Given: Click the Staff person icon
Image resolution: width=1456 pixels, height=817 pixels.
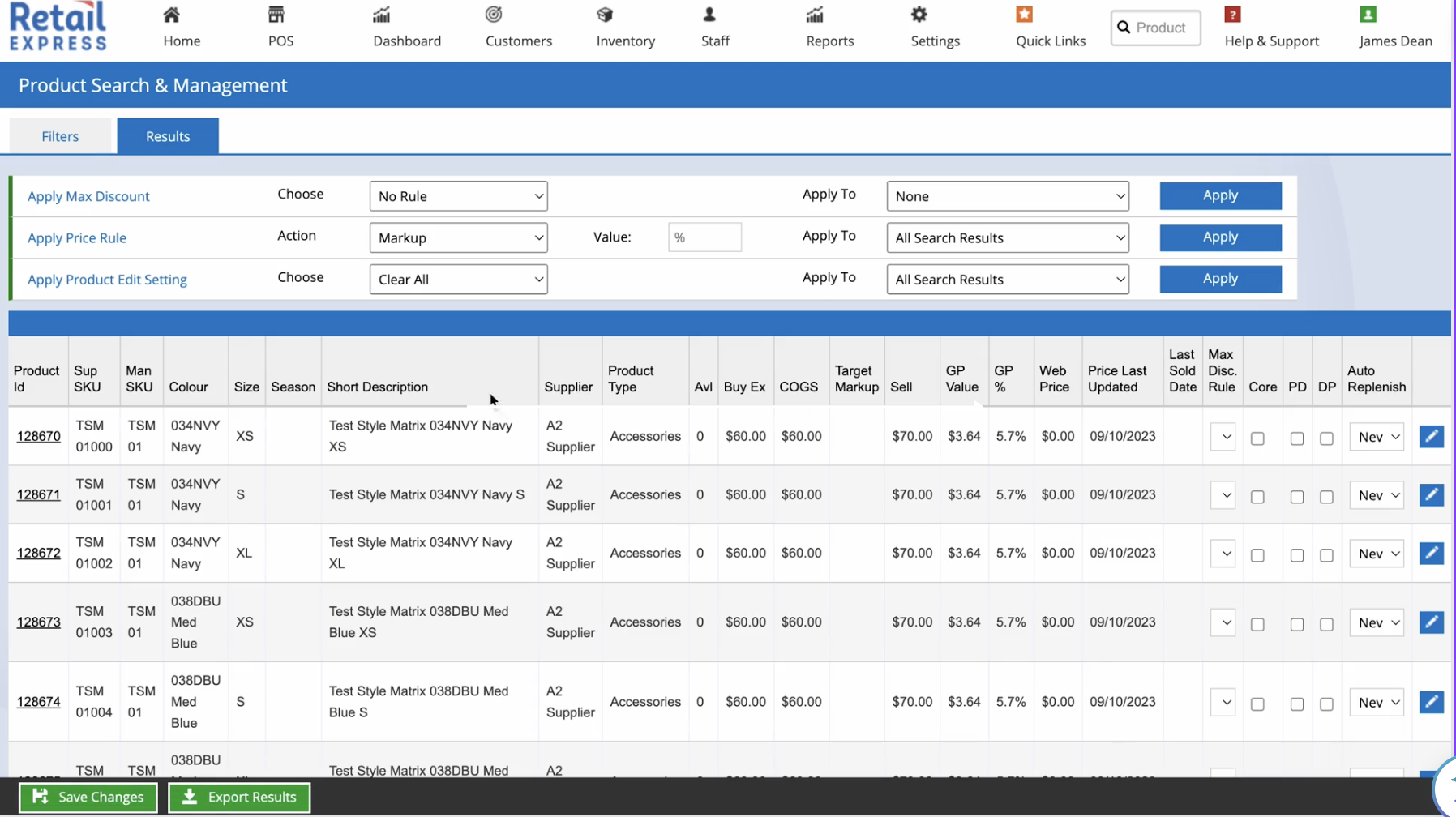Looking at the screenshot, I should 709,15.
